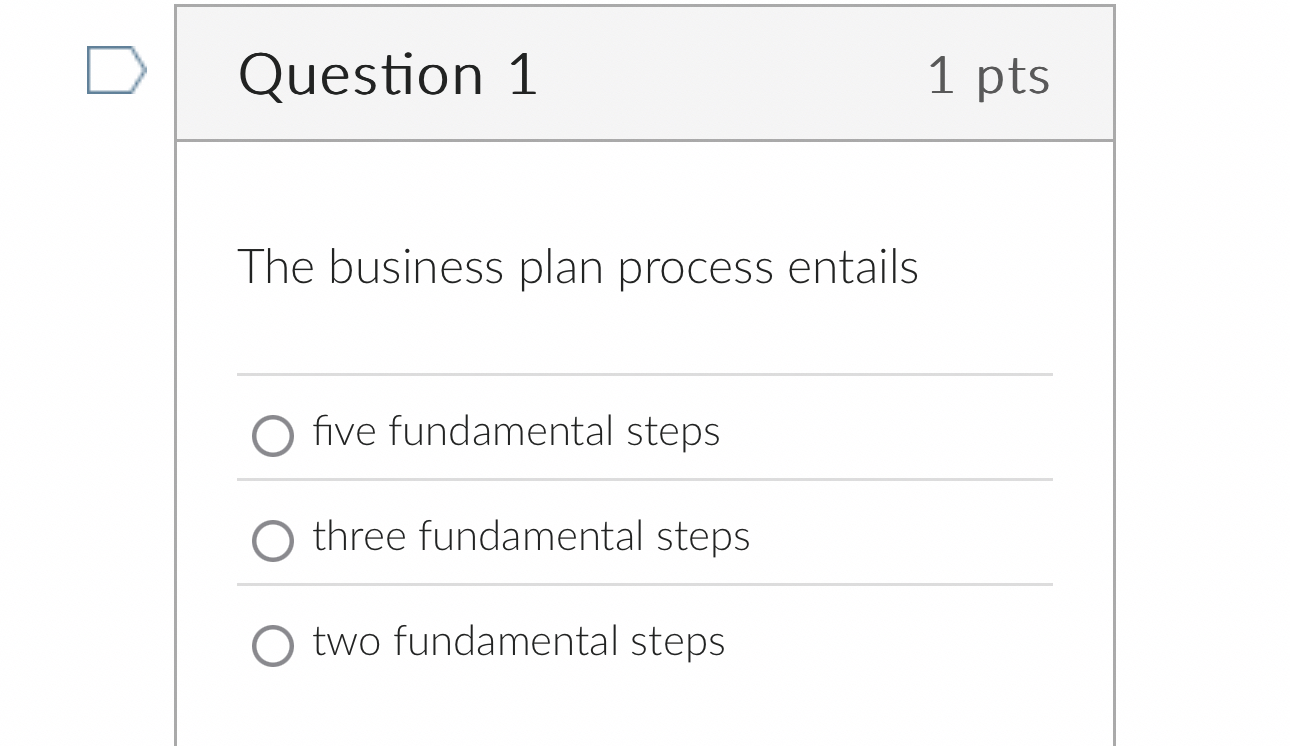Click the bookmark flag icon beside Question 1
The image size is (1290, 746).
tap(115, 68)
